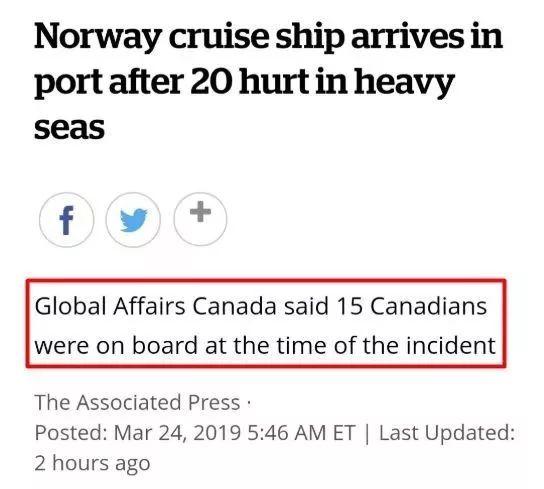
Task: Click '5:46 AM ET' in the timestamp
Action: pyautogui.click(x=302, y=433)
